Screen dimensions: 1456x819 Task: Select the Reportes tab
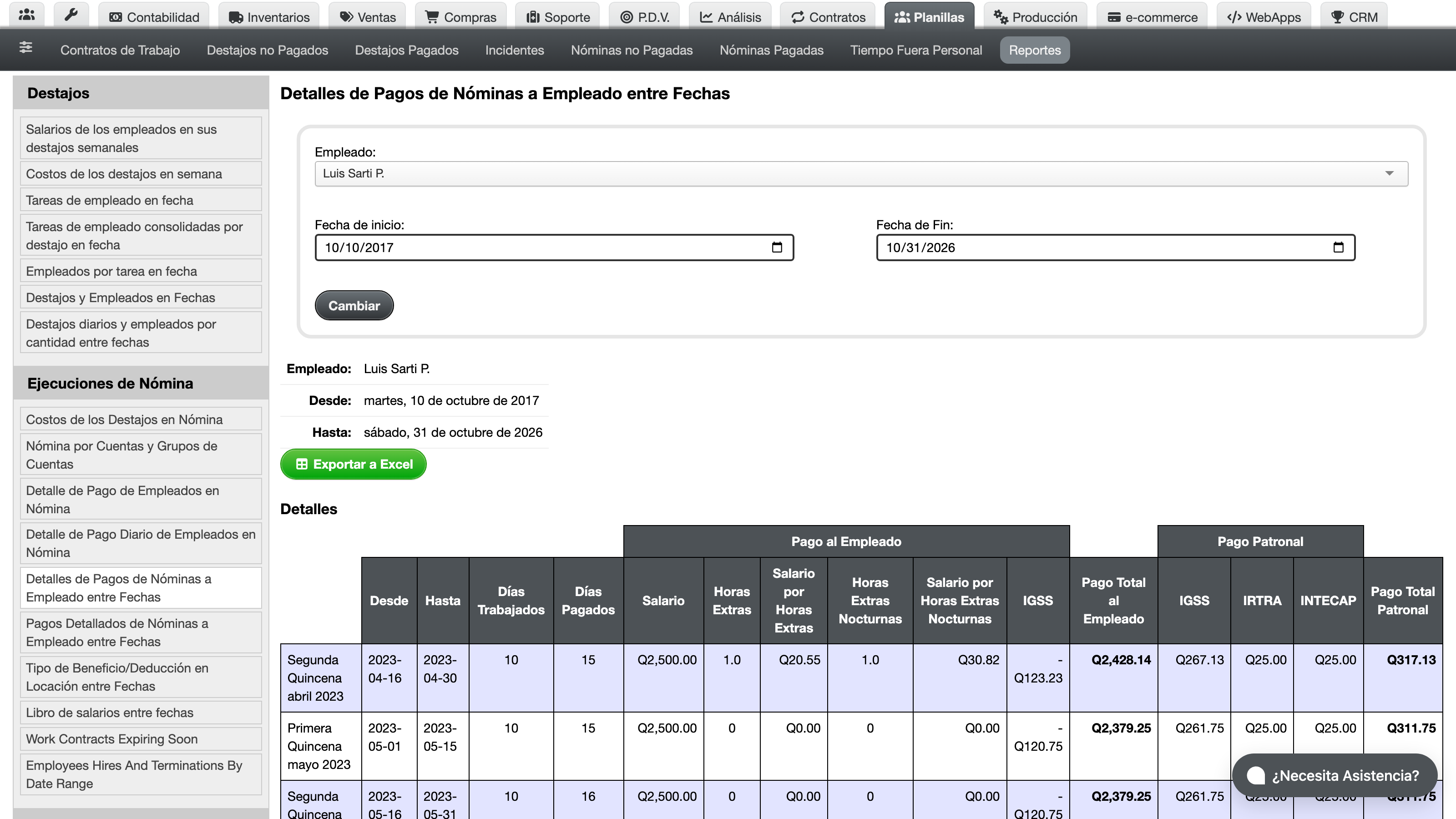point(1034,51)
